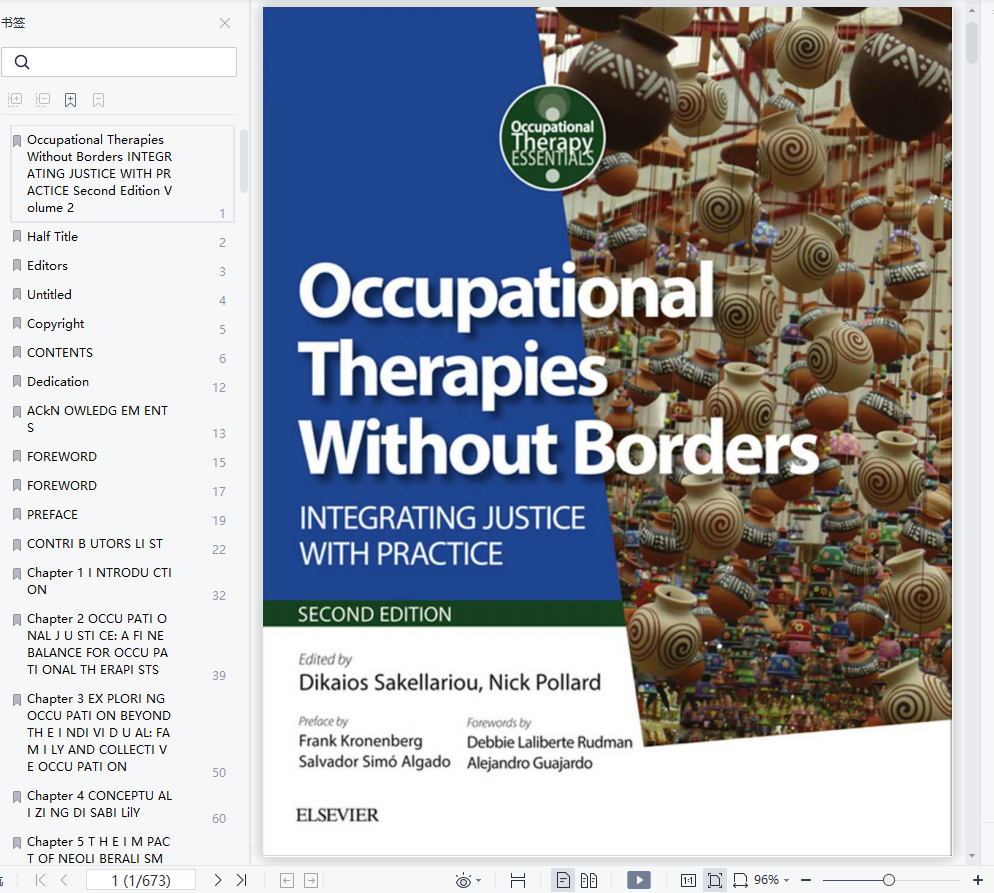Open the CONTRI B UTORS LI ST bookmark
Image resolution: width=994 pixels, height=893 pixels.
coord(95,544)
